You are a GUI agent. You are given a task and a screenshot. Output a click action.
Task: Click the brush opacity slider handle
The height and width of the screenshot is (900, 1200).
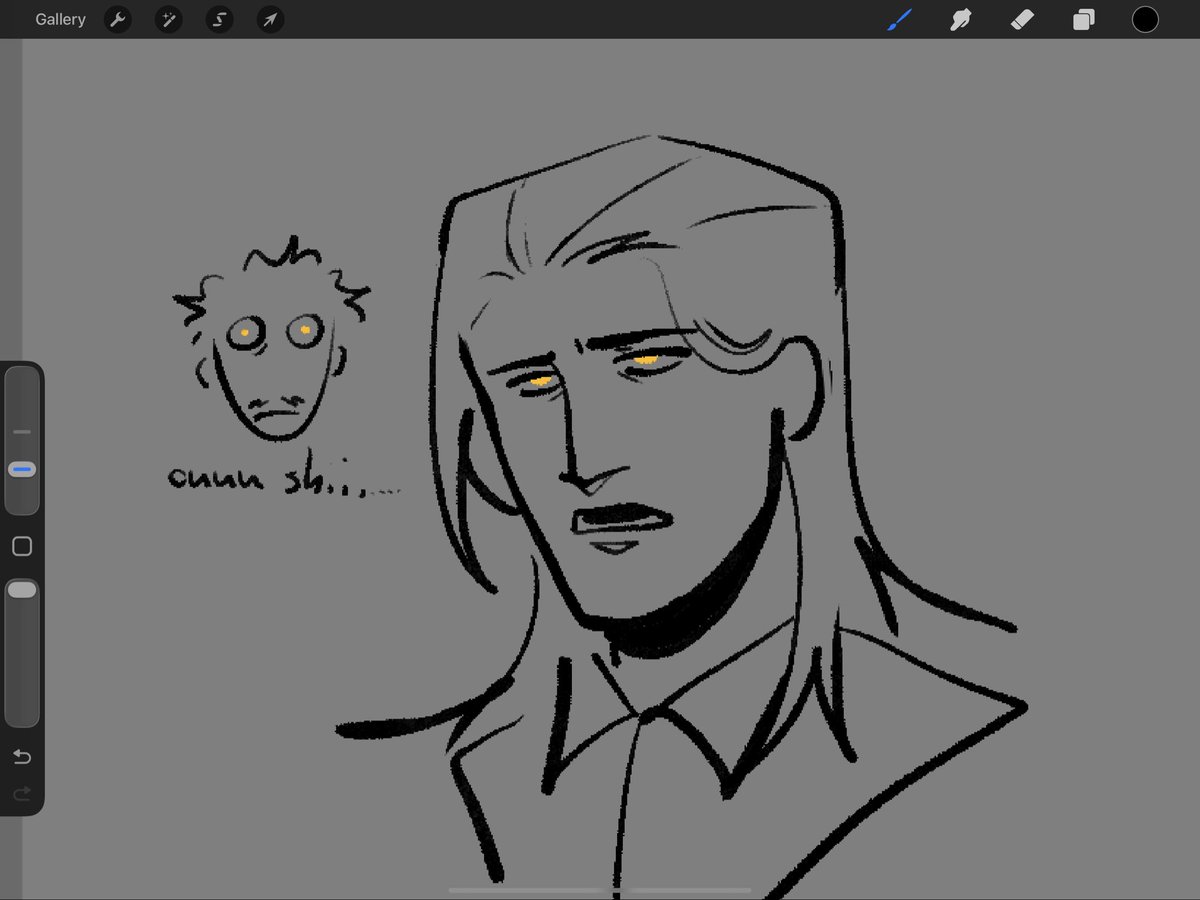tap(22, 590)
